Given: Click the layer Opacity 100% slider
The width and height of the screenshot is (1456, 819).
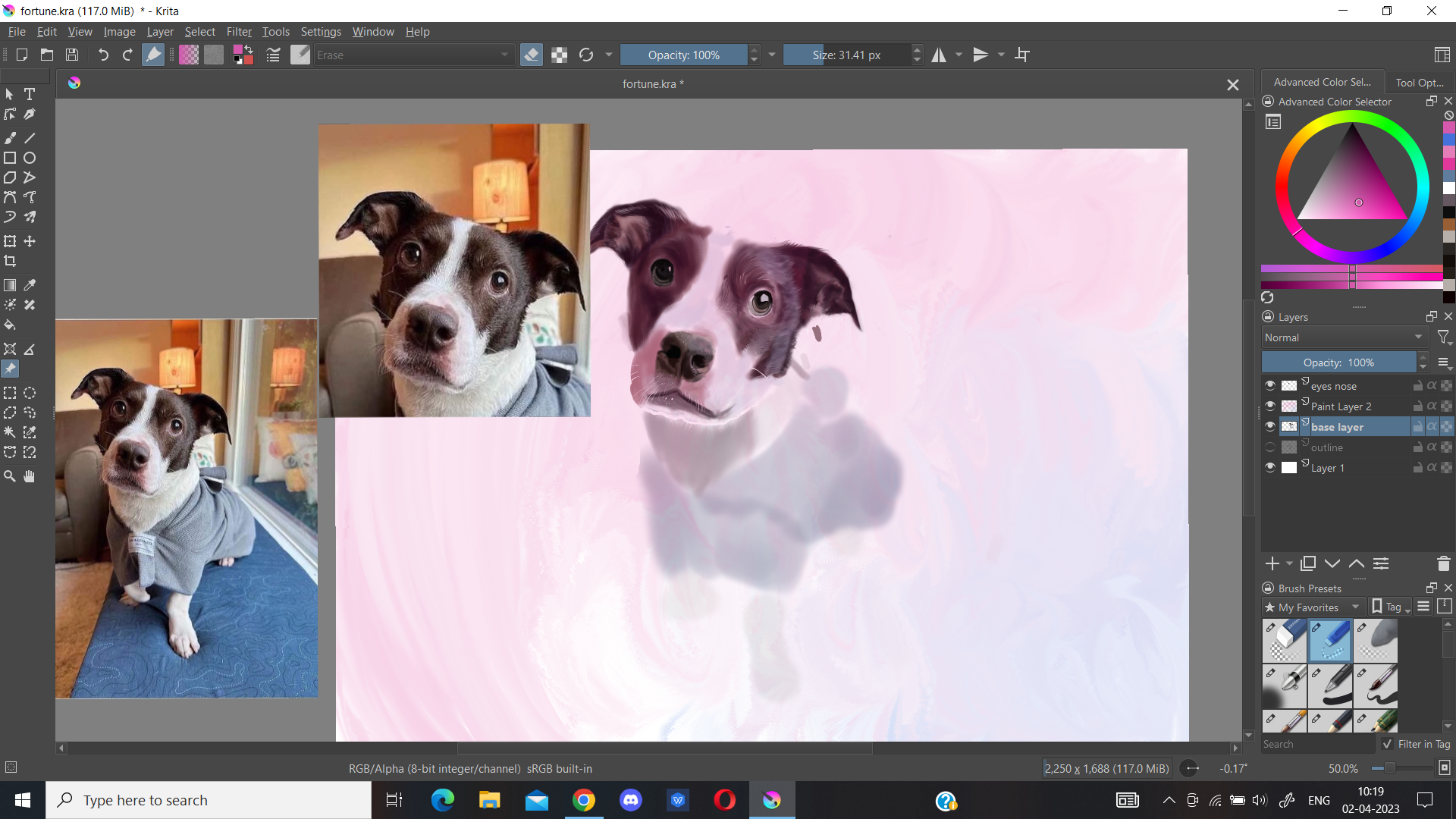Looking at the screenshot, I should 1338,362.
